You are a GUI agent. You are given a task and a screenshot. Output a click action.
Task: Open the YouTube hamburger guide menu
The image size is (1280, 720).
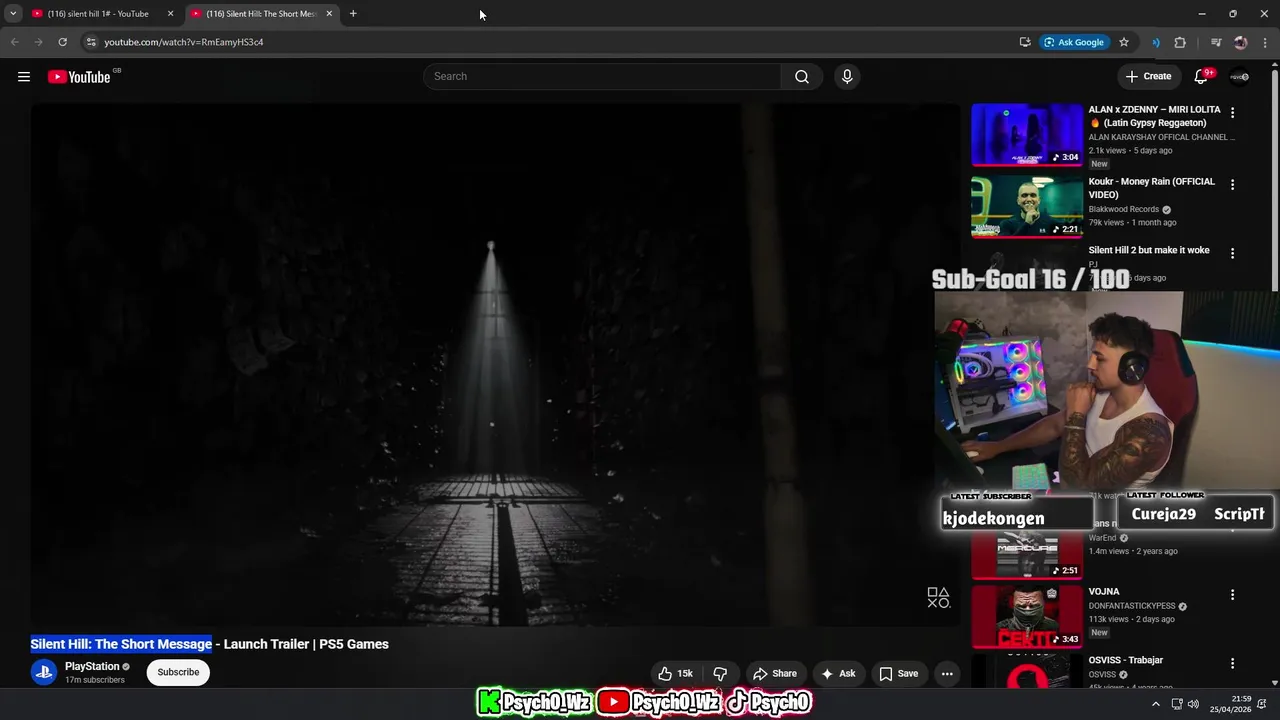[24, 77]
